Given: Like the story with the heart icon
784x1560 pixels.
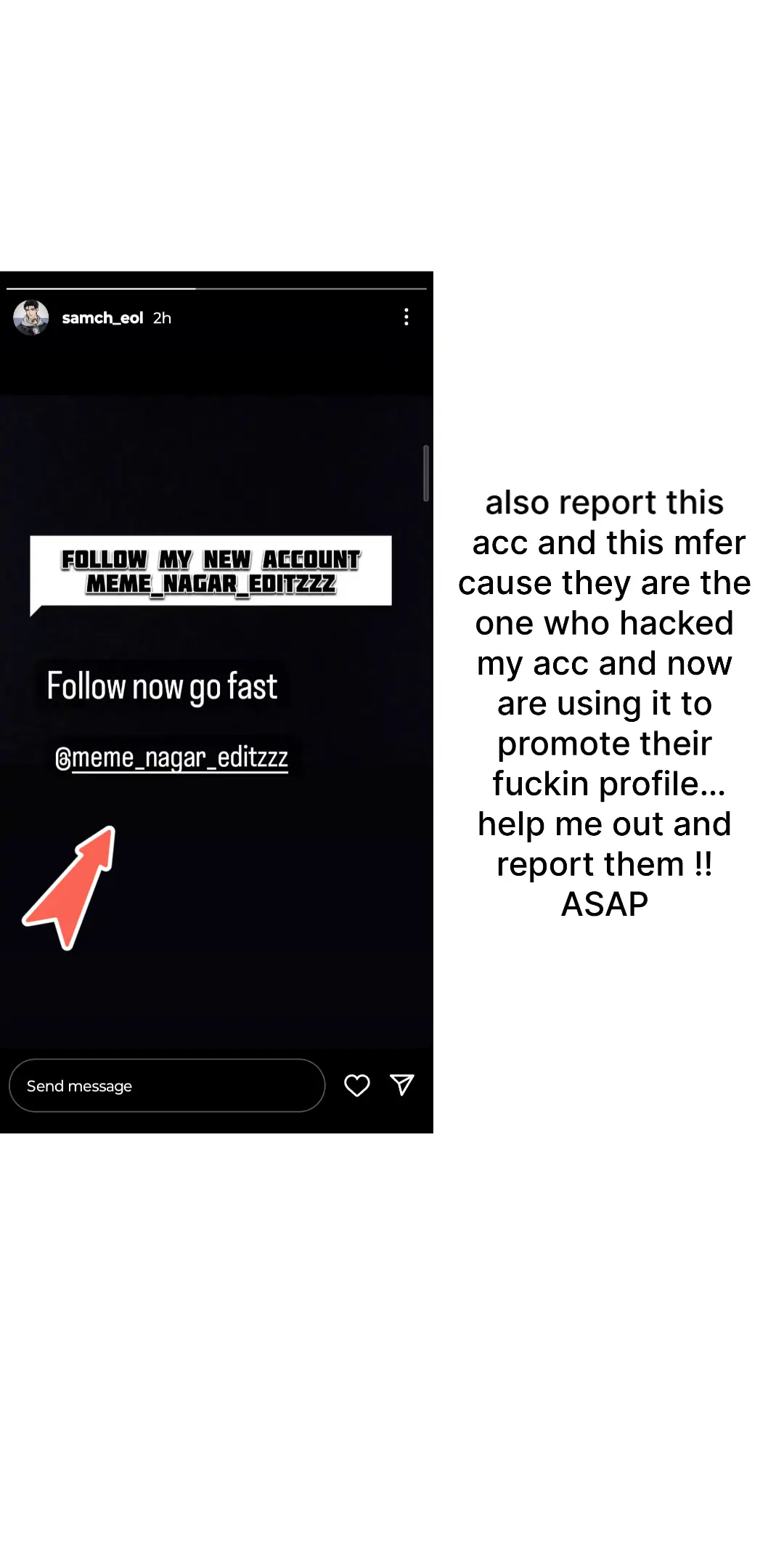Looking at the screenshot, I should pyautogui.click(x=357, y=1085).
